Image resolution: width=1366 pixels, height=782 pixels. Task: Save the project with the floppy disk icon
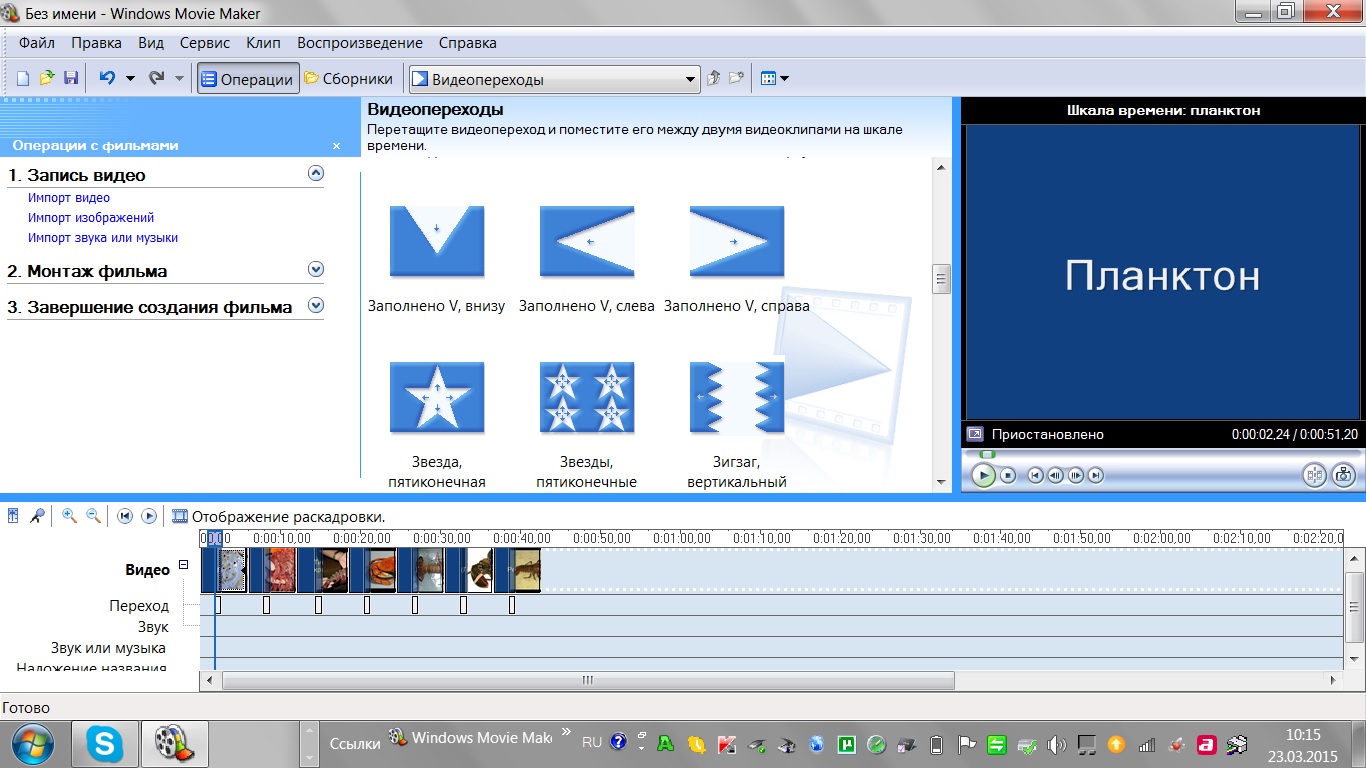(71, 78)
